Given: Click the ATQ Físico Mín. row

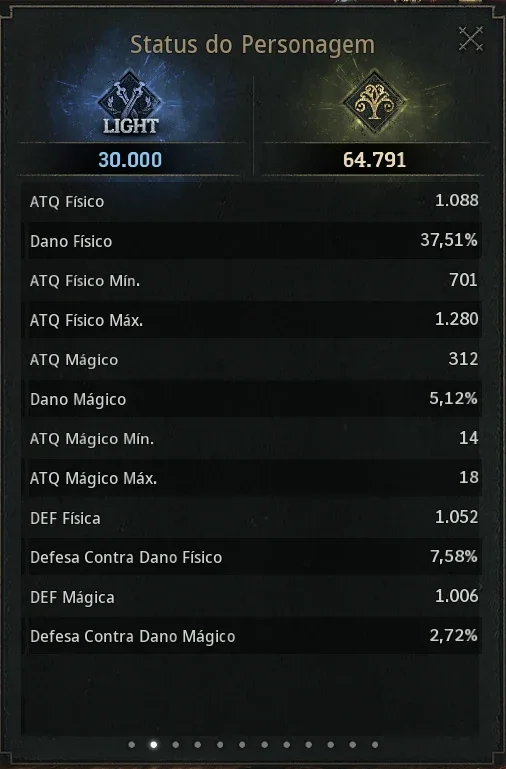Looking at the screenshot, I should click(x=253, y=280).
